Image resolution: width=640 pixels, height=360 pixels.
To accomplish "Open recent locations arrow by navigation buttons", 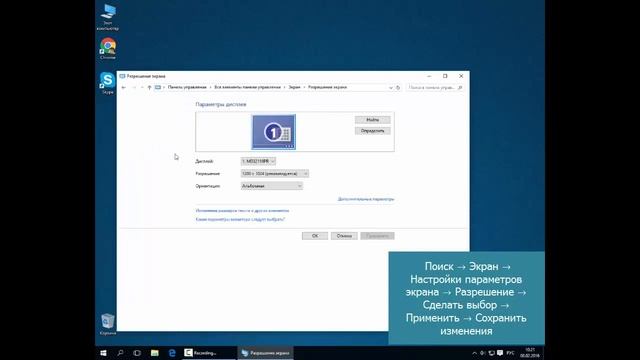I will coord(142,87).
